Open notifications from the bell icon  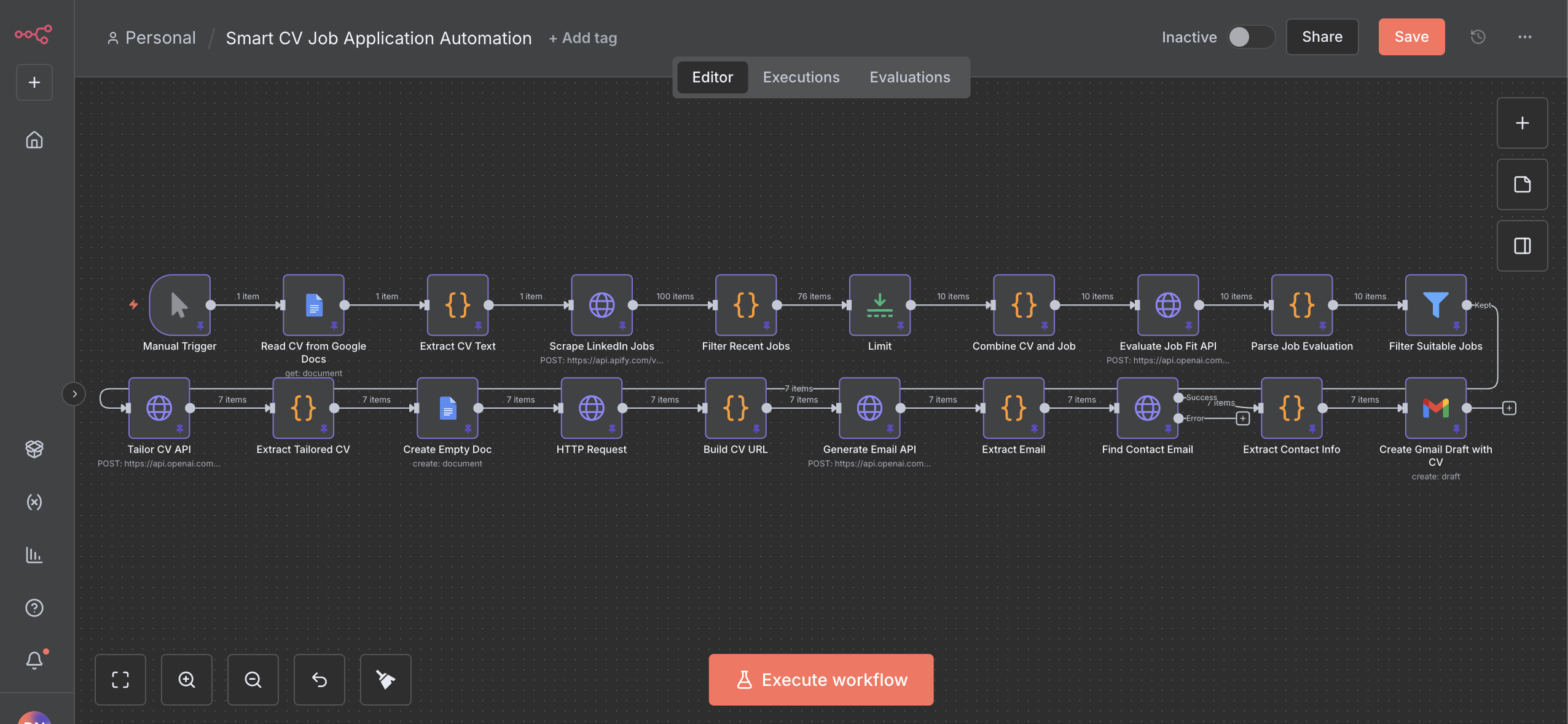(34, 660)
